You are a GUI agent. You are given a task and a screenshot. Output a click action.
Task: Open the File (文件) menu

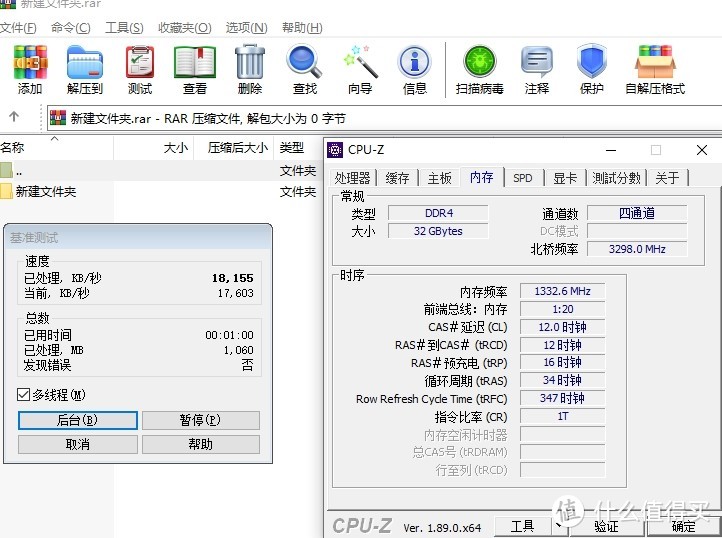tap(18, 28)
